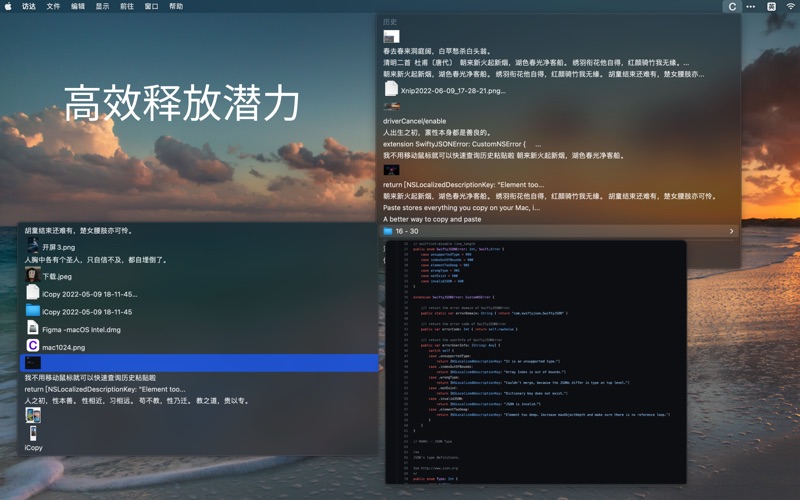This screenshot has height=500, width=800.
Task: Select Paste stores everything you copy entry
Action: pyautogui.click(x=461, y=208)
